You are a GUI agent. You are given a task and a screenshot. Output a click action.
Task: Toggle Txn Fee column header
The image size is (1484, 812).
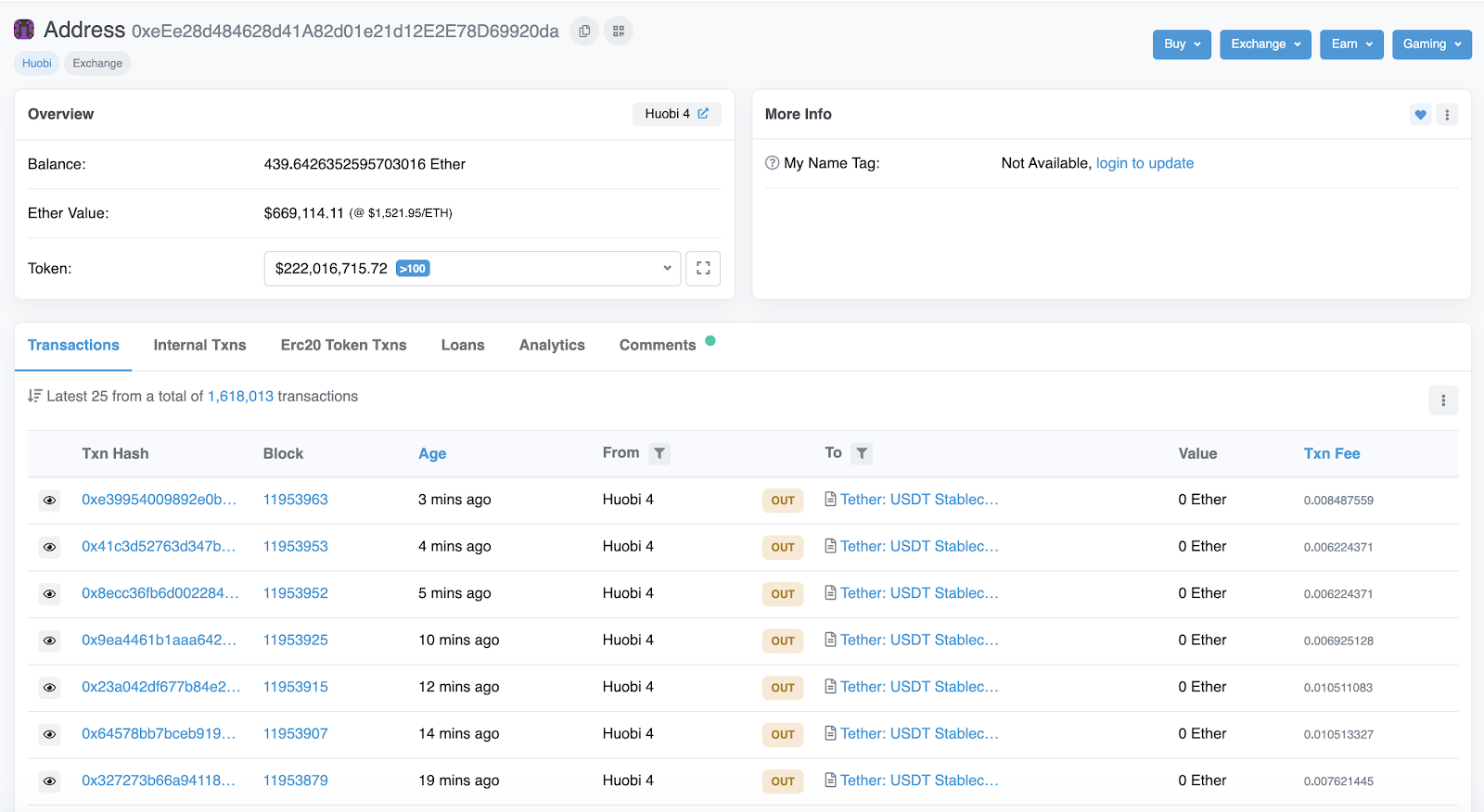(1332, 453)
